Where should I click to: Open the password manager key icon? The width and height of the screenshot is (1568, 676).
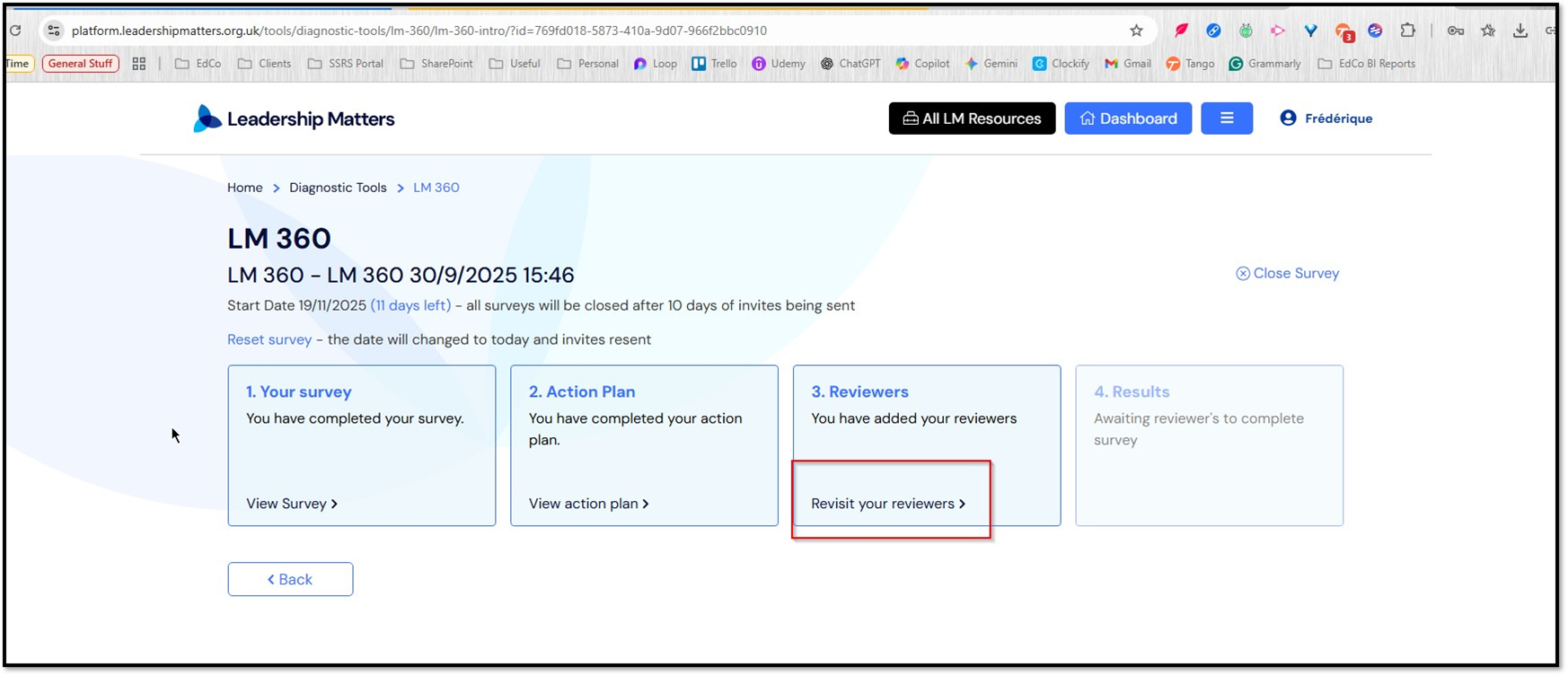coord(1456,31)
